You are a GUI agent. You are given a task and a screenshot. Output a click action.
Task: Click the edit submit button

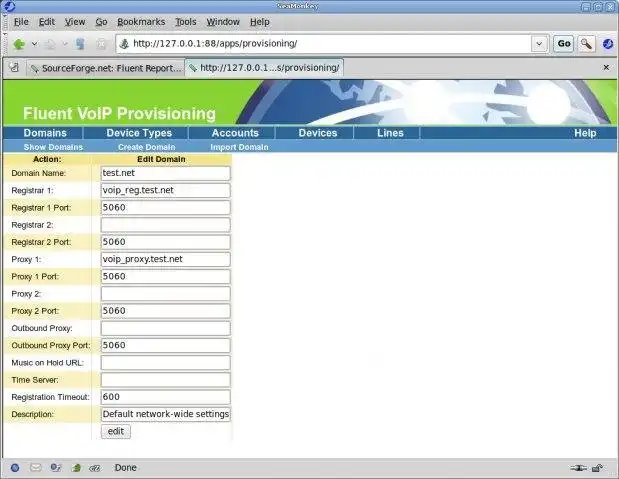point(116,431)
